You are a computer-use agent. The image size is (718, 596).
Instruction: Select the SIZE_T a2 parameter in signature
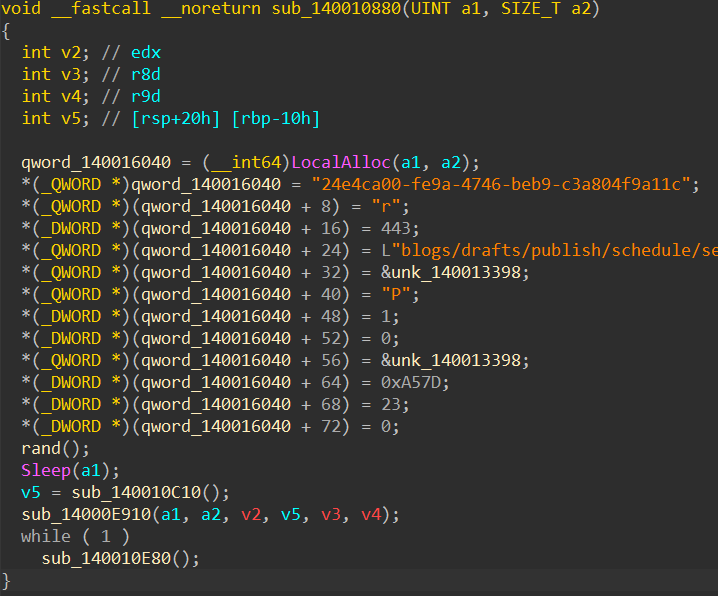[546, 8]
